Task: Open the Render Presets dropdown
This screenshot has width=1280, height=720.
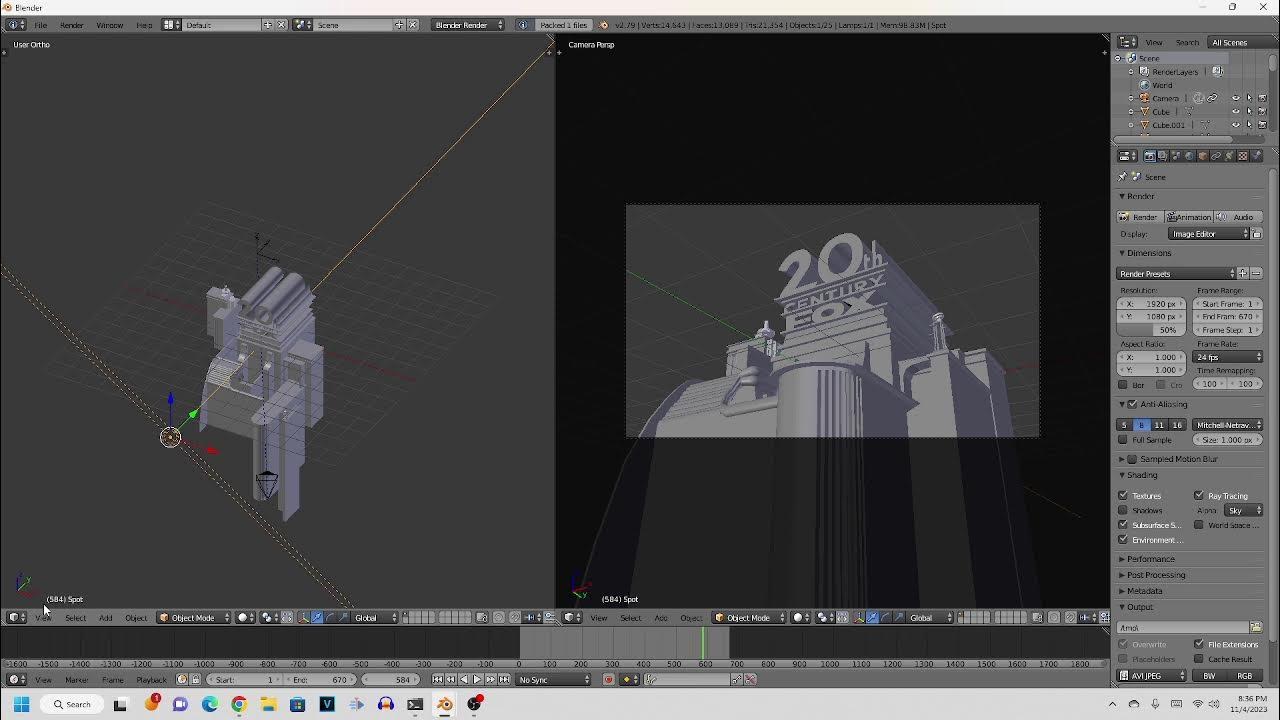Action: tap(1176, 273)
